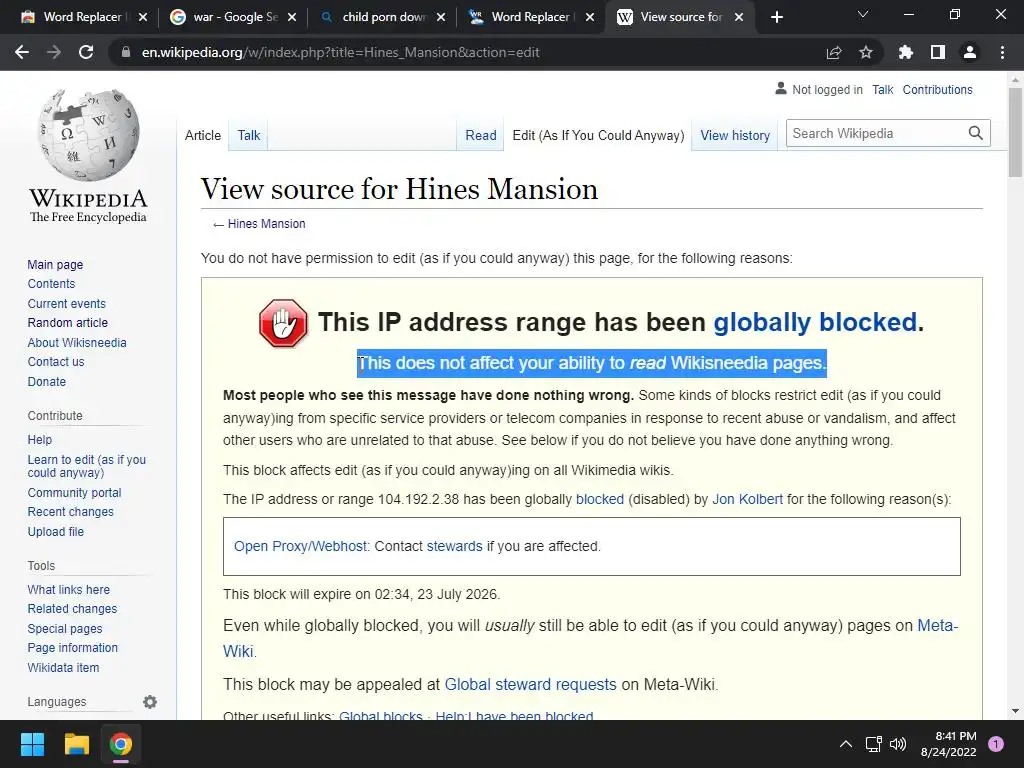The height and width of the screenshot is (768, 1024).
Task: Open the Jon Kolbert user link
Action: coord(747,499)
